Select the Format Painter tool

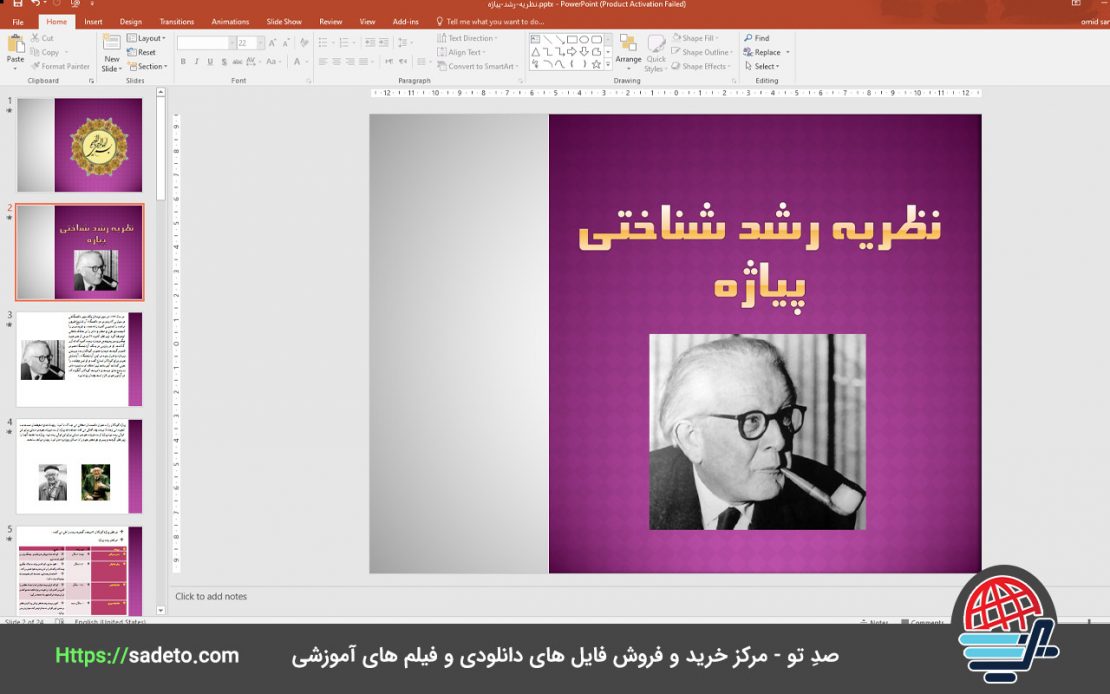tap(60, 67)
